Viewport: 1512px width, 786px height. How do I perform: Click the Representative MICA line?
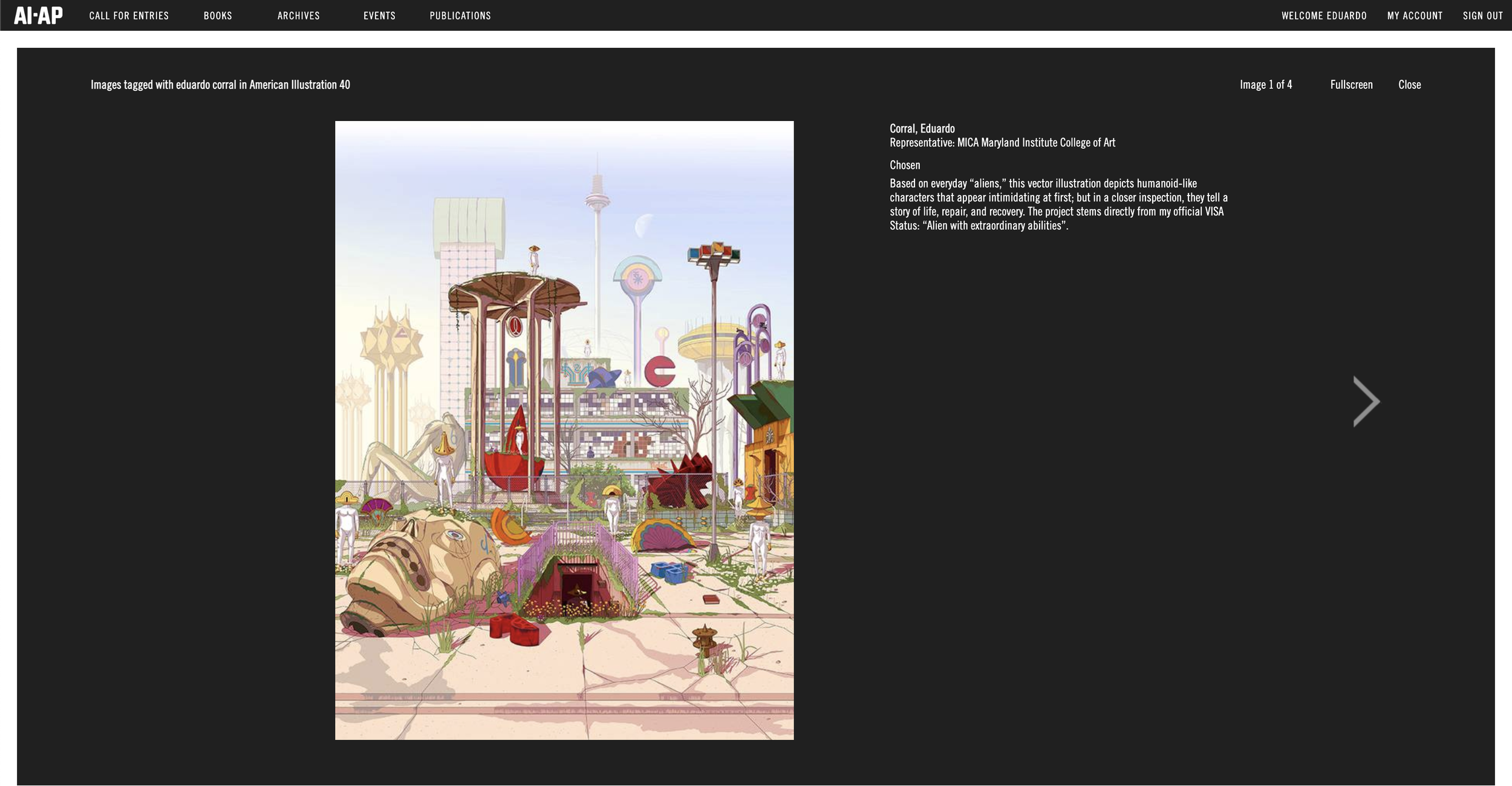[x=1002, y=143]
